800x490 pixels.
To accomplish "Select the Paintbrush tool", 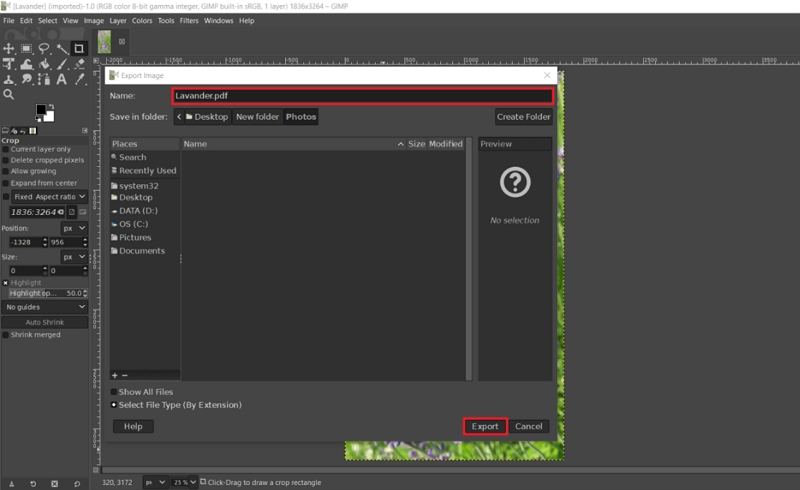I will (x=62, y=64).
